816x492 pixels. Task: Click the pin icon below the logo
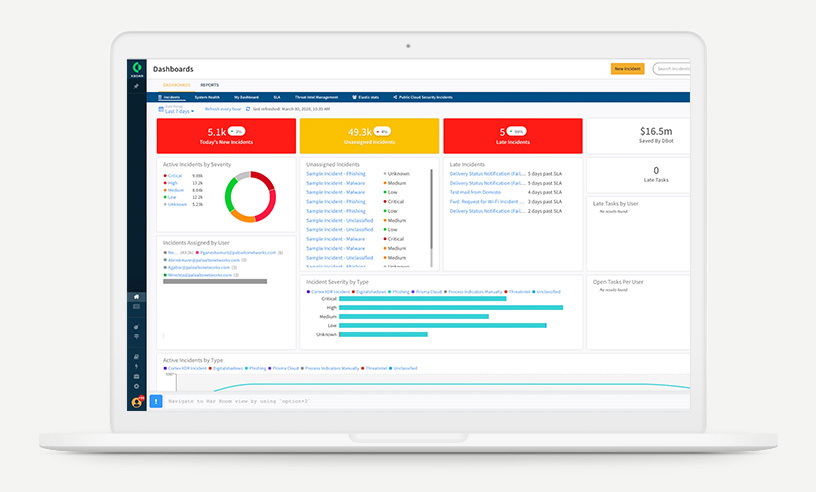[137, 87]
